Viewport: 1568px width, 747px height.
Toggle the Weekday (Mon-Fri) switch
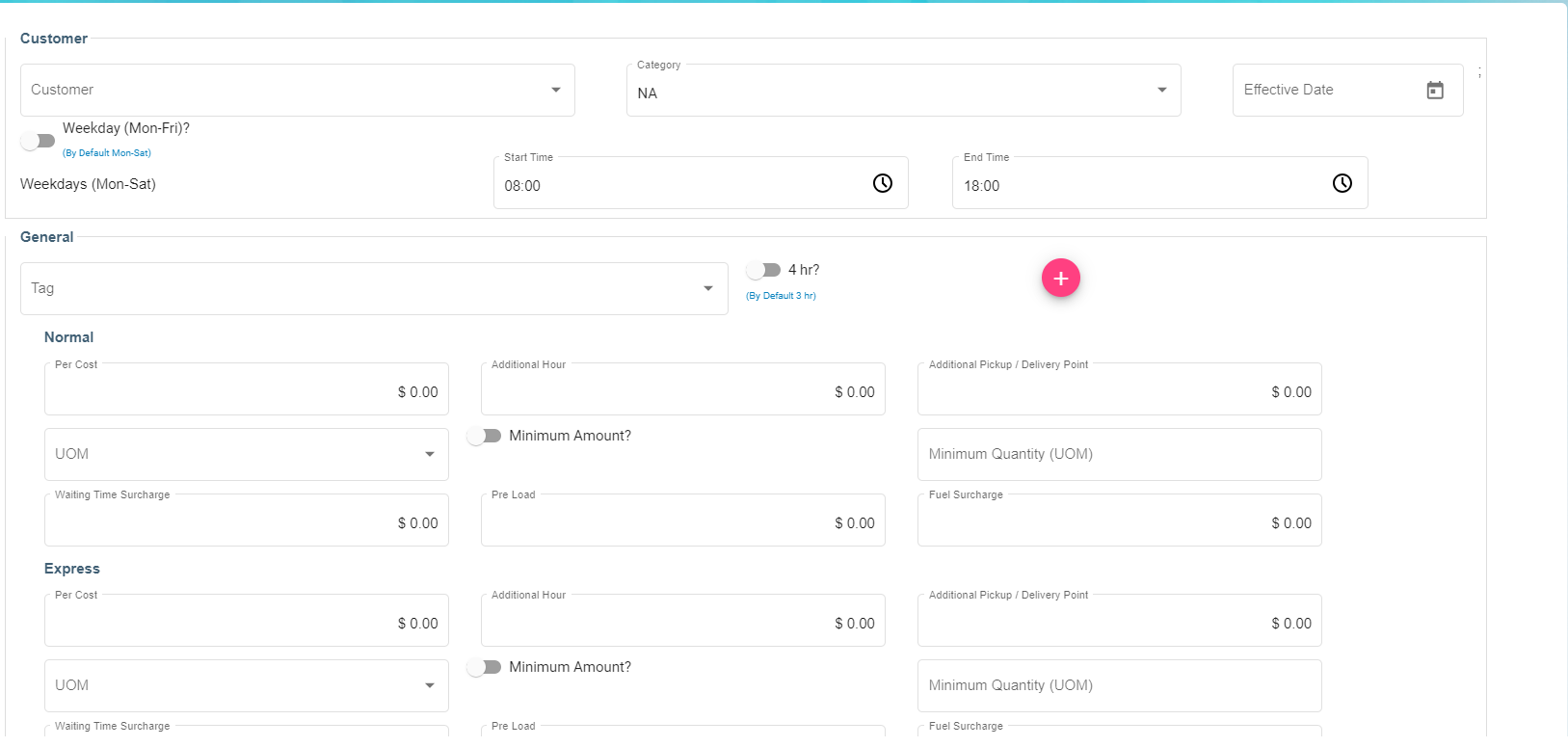click(39, 141)
